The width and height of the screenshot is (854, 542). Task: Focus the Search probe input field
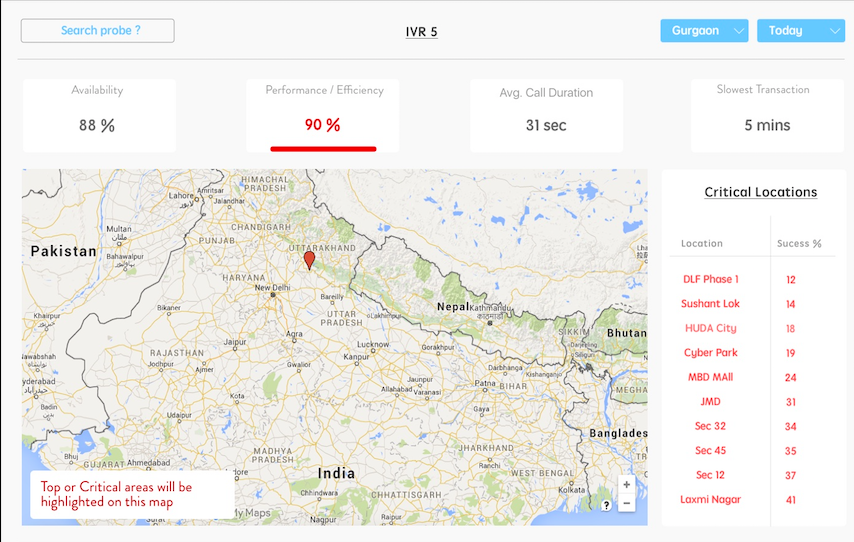97,31
